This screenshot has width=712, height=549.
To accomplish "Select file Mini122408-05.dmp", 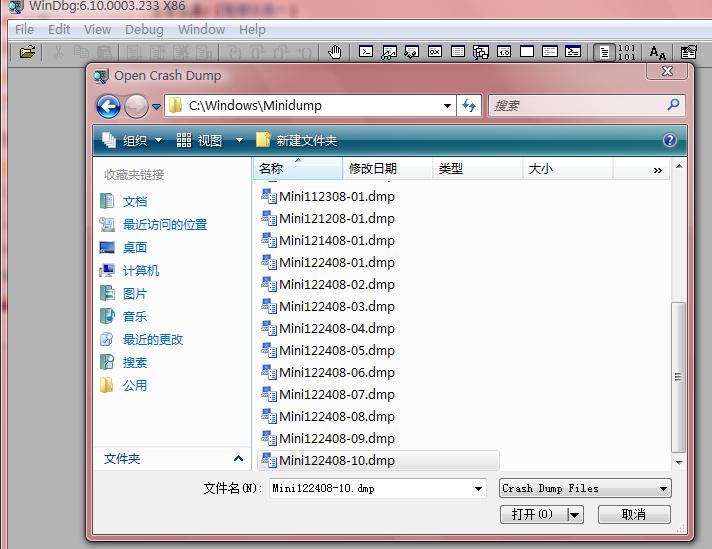I will (x=328, y=351).
